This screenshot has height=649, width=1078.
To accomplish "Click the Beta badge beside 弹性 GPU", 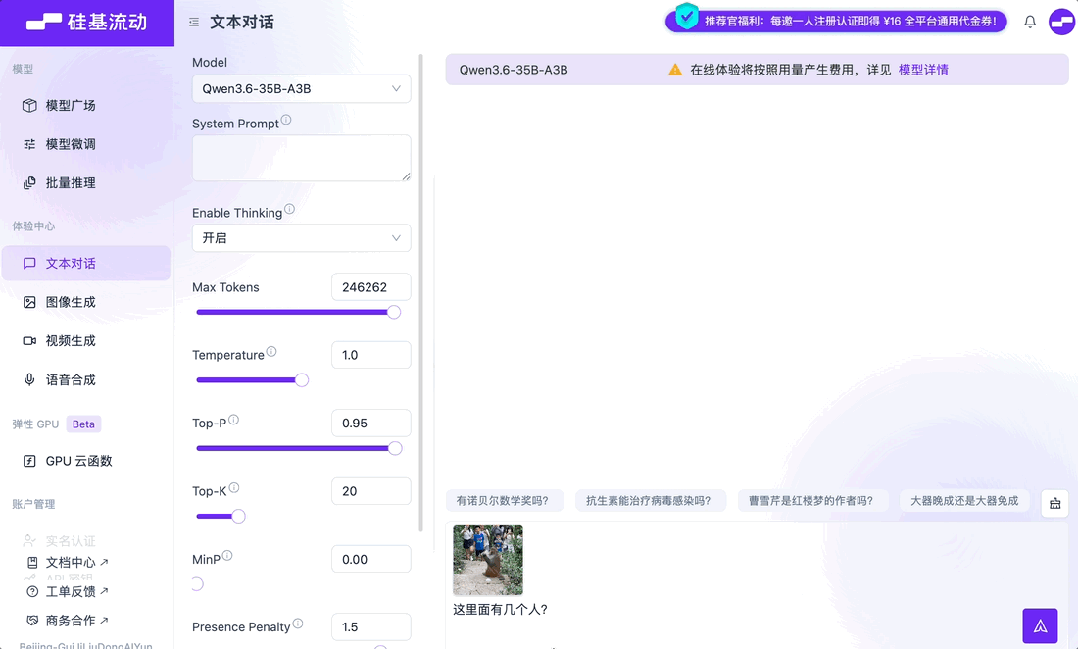I will click(84, 424).
